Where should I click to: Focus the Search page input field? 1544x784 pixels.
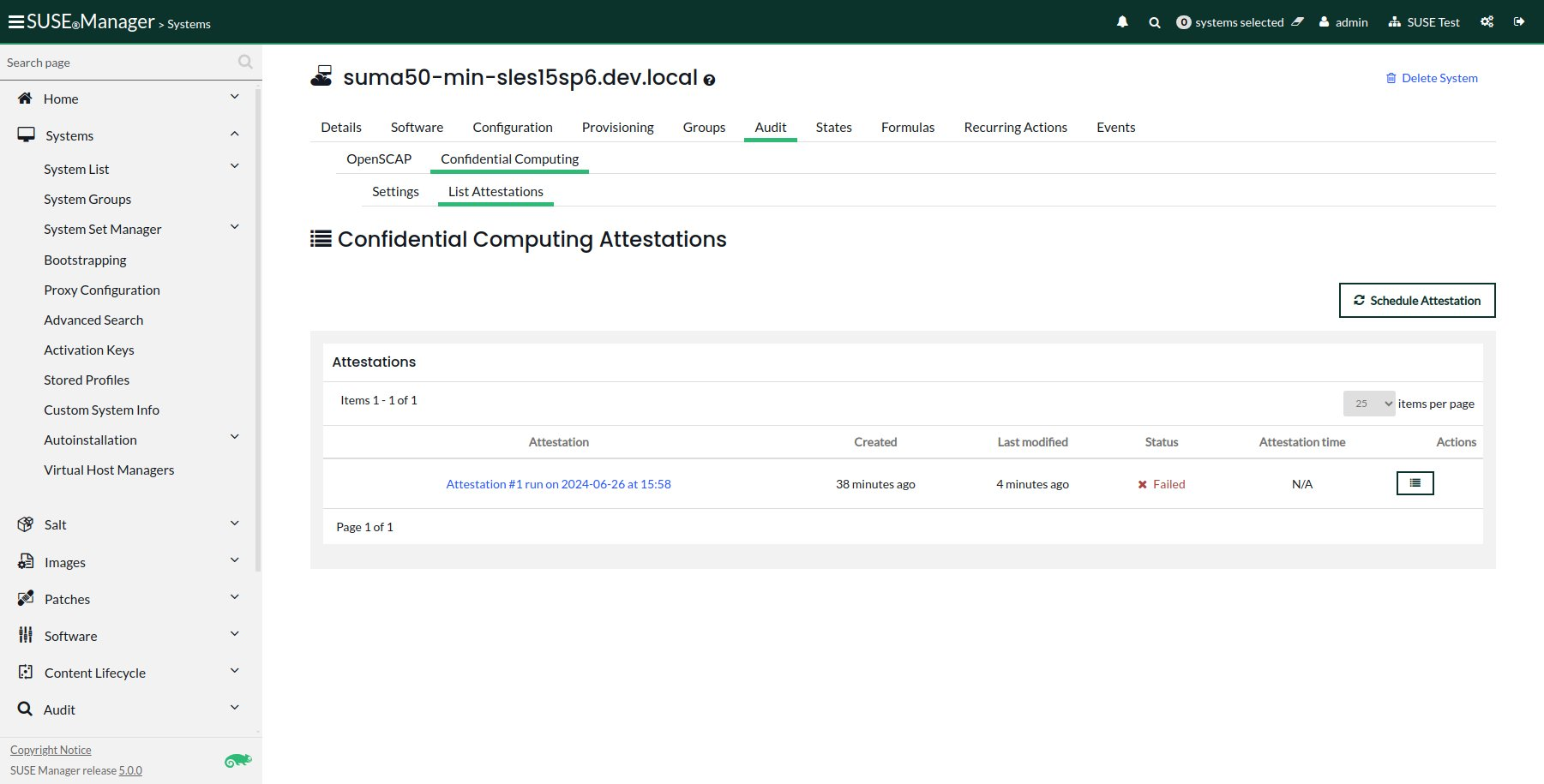tap(118, 62)
